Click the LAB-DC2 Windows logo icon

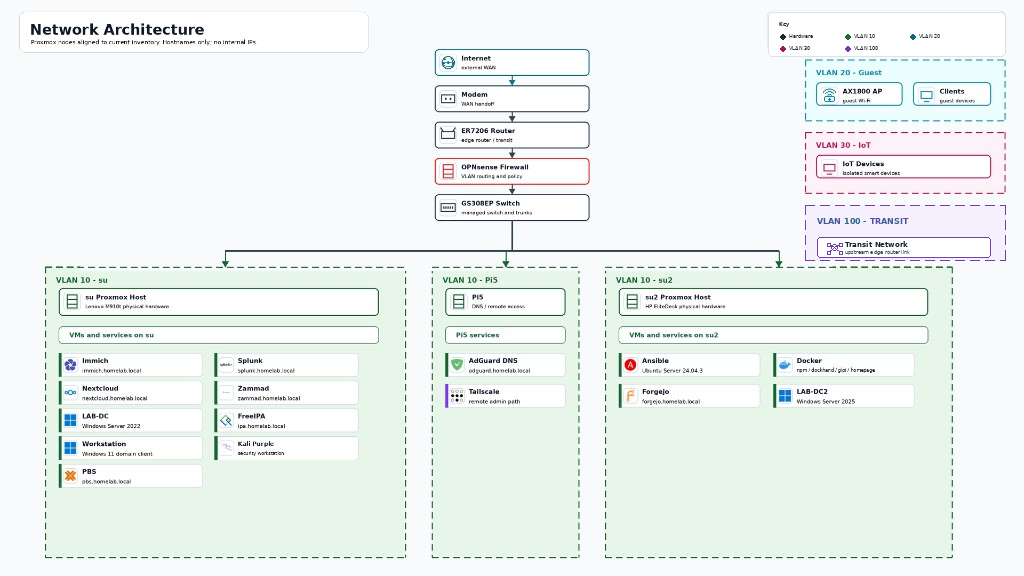[x=785, y=396]
